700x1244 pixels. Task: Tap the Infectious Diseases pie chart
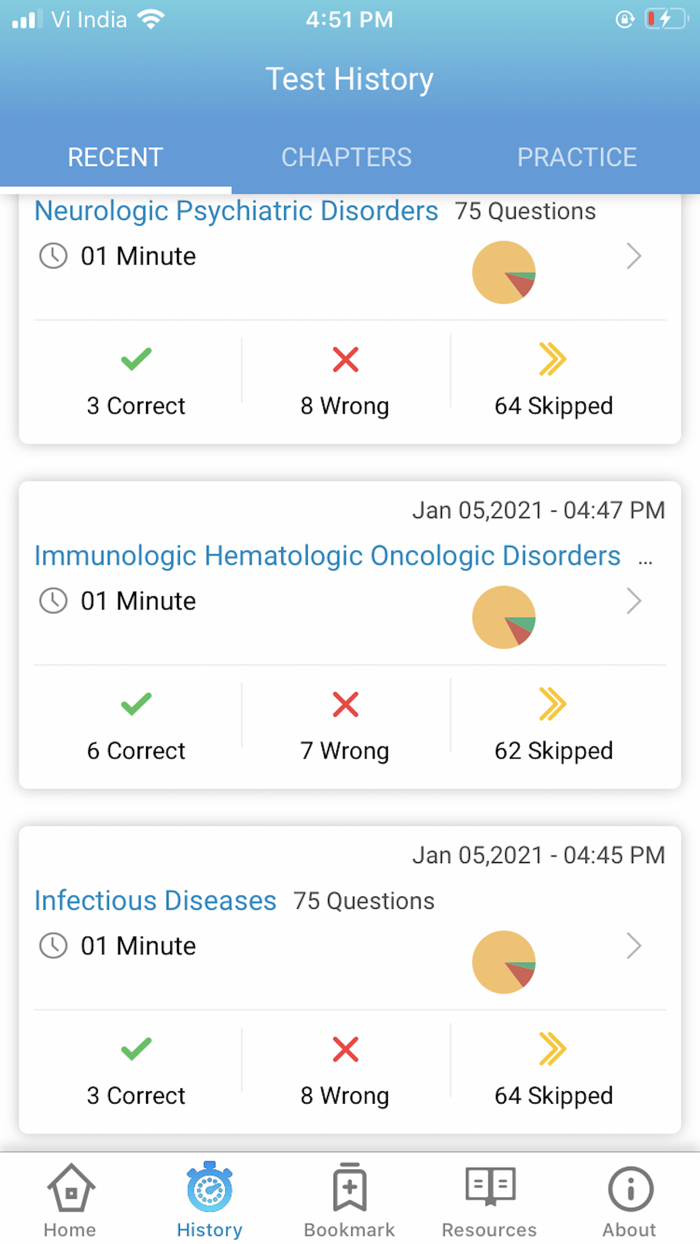pyautogui.click(x=504, y=962)
